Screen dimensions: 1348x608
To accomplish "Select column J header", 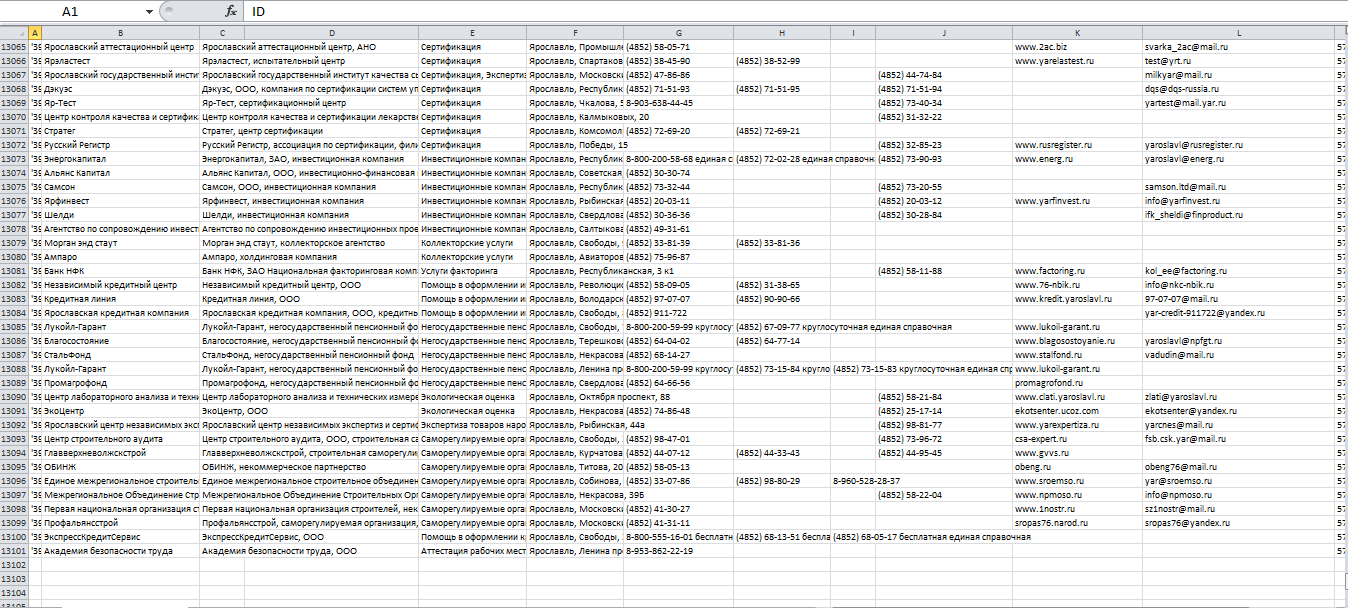I will click(x=944, y=33).
